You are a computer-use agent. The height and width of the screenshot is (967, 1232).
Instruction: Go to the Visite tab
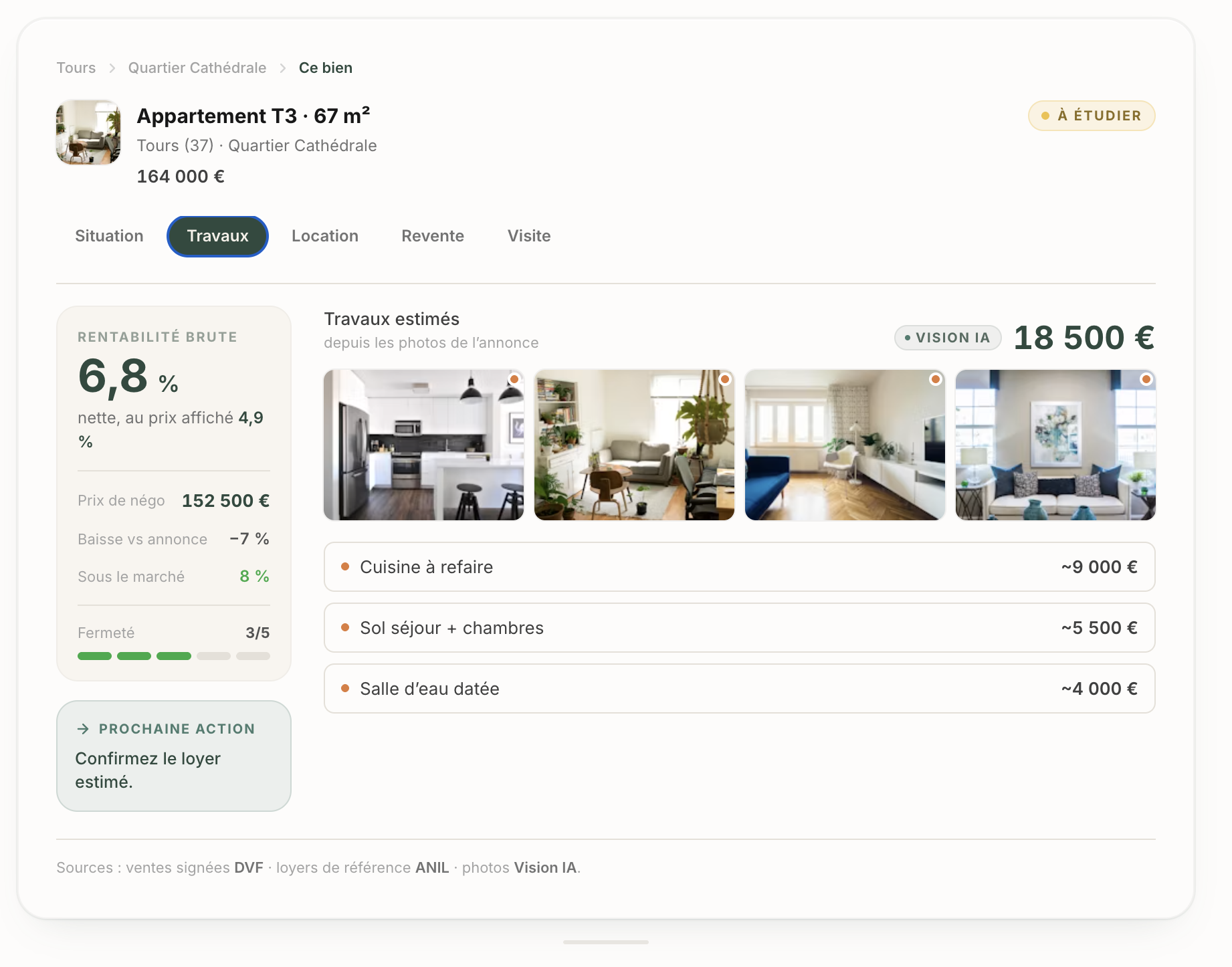click(529, 236)
